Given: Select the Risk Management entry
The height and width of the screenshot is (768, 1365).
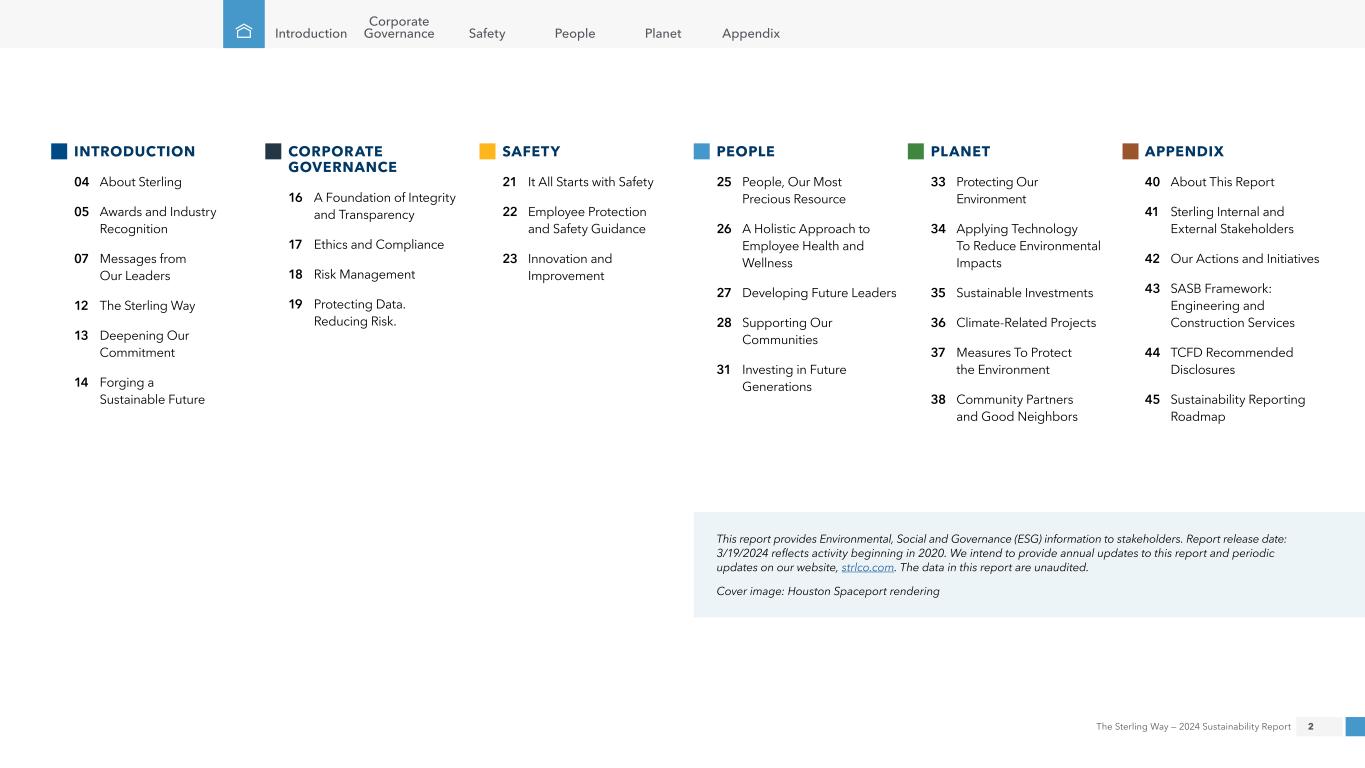Looking at the screenshot, I should 364,274.
